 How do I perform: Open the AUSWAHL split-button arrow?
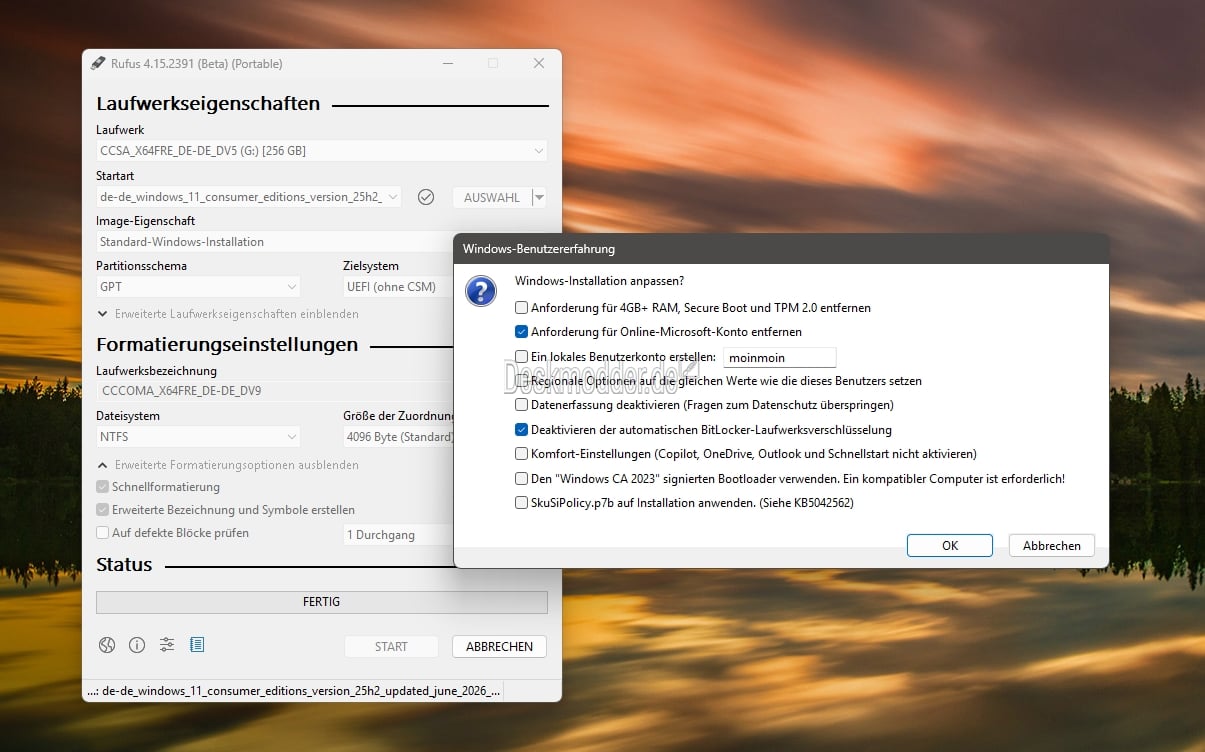coord(540,197)
